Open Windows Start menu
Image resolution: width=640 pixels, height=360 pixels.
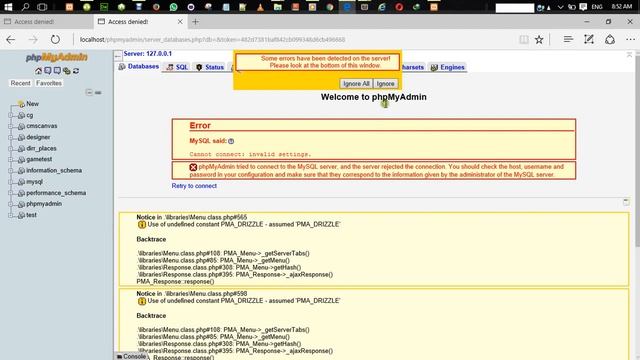(x=8, y=7)
